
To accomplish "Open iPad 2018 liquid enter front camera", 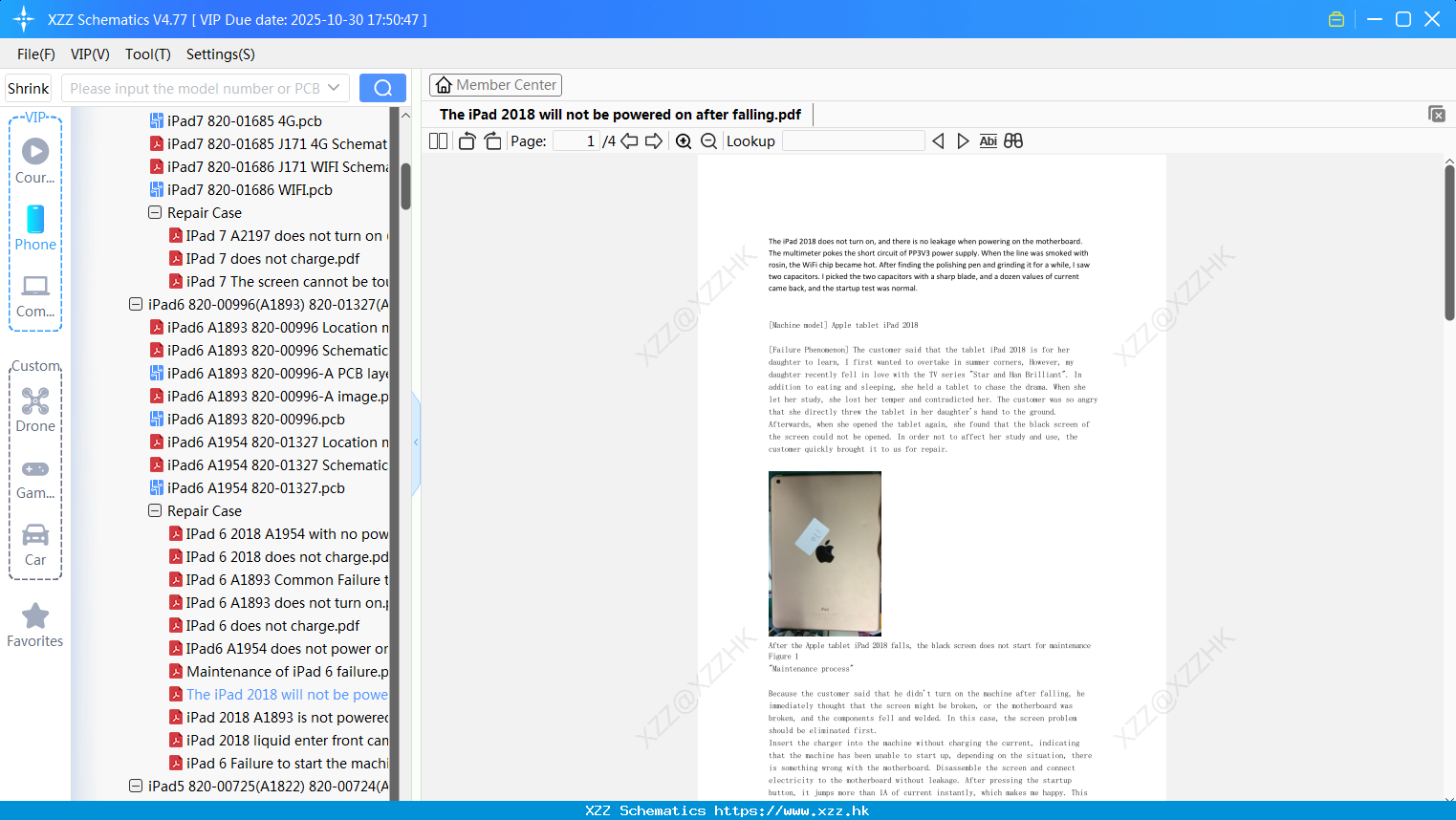I will (278, 740).
